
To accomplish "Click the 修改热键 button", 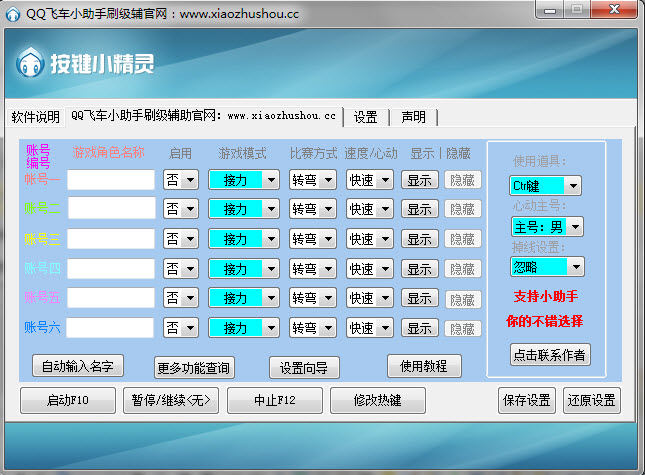I will 378,400.
